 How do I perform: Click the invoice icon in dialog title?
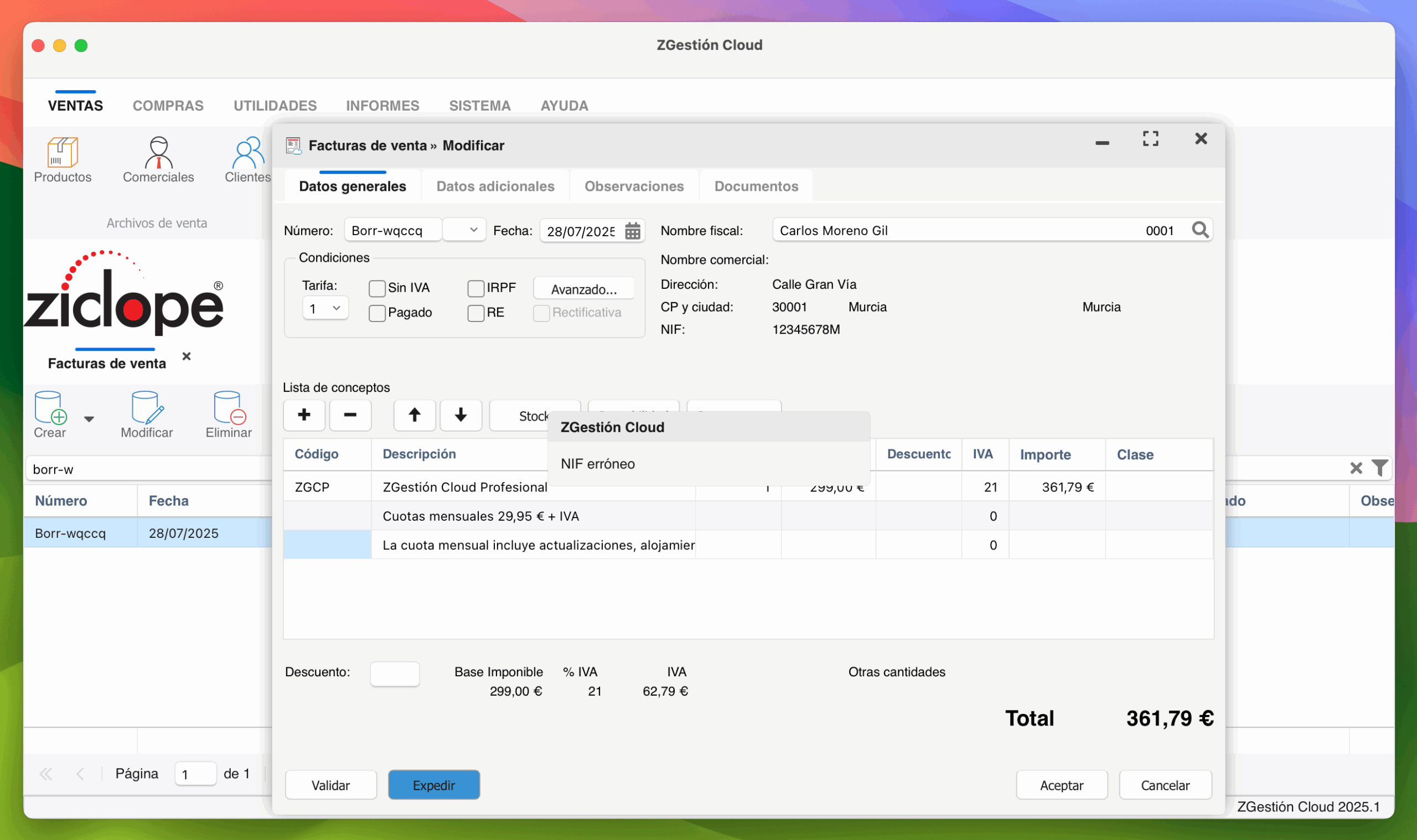tap(293, 146)
